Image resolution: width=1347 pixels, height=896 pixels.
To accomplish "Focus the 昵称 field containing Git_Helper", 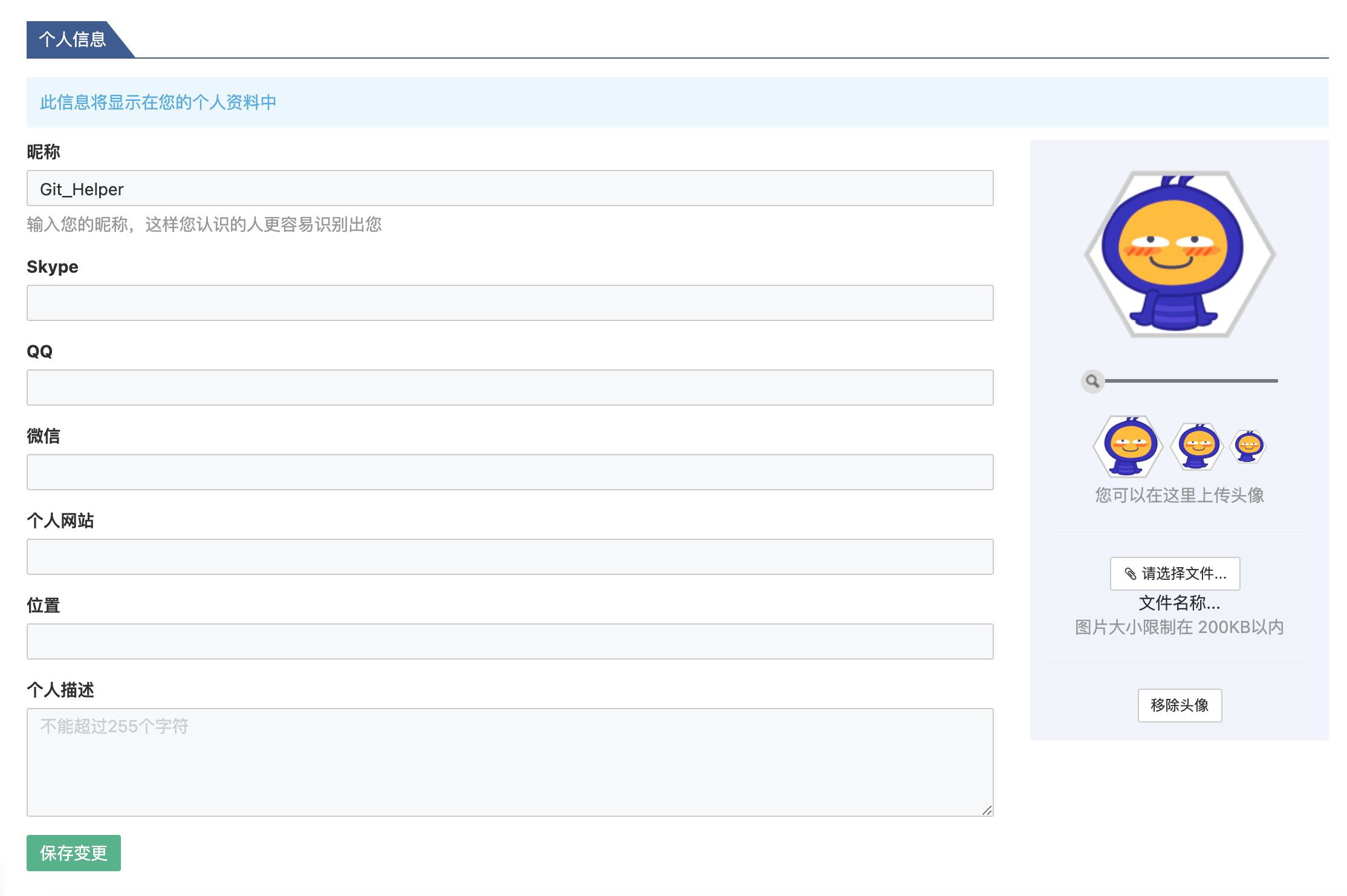I will tap(510, 189).
